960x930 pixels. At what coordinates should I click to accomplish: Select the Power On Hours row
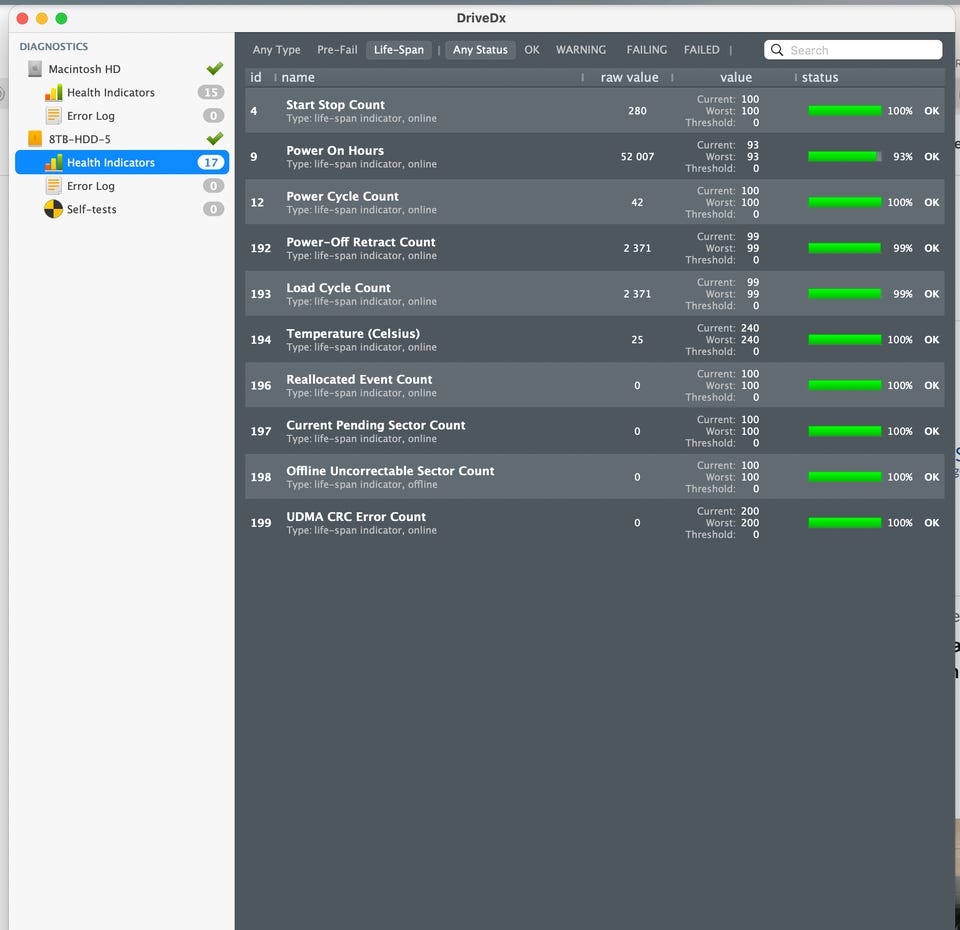coord(594,157)
